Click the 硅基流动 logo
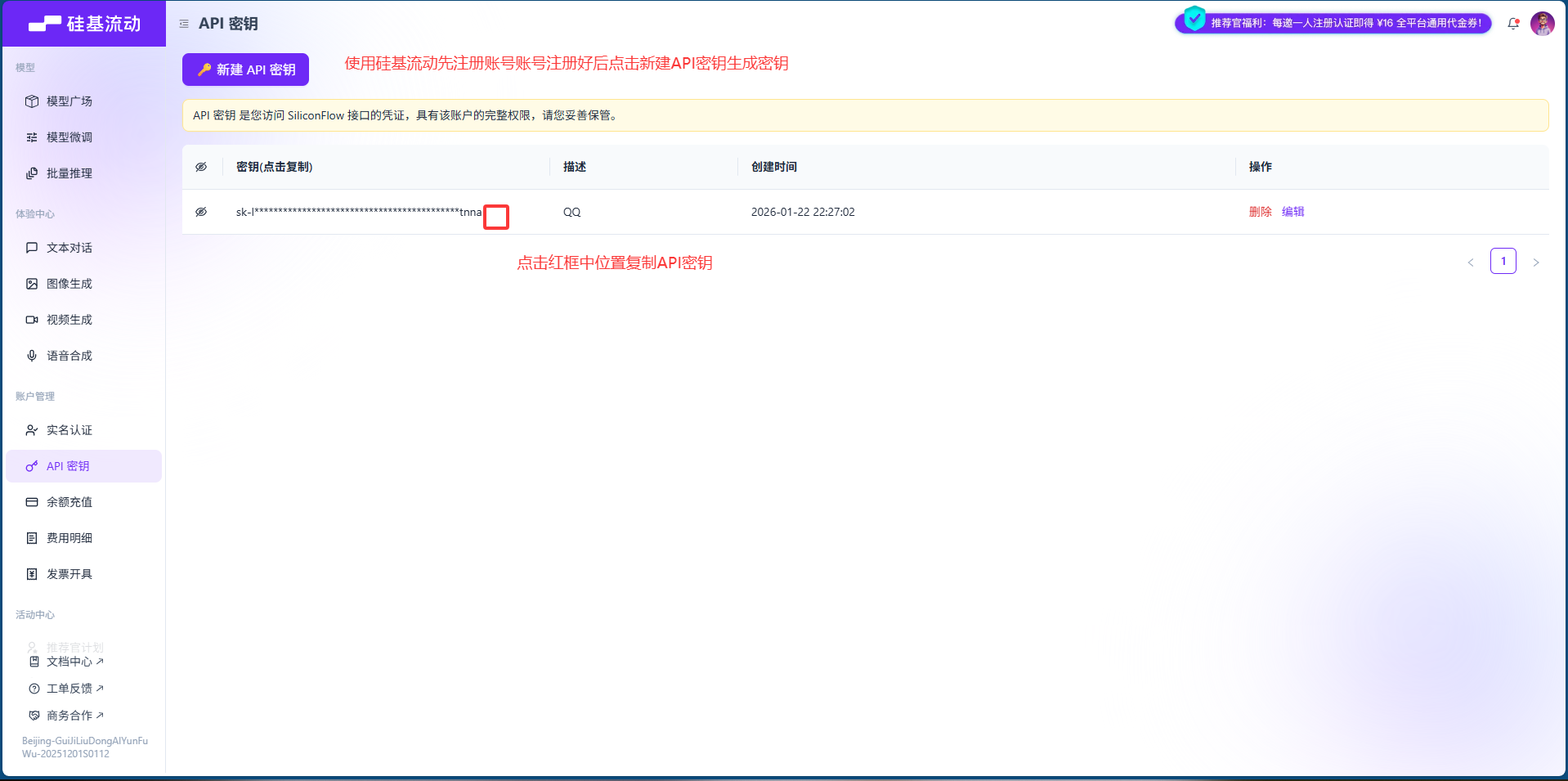Viewport: 1568px width, 781px height. pyautogui.click(x=84, y=24)
